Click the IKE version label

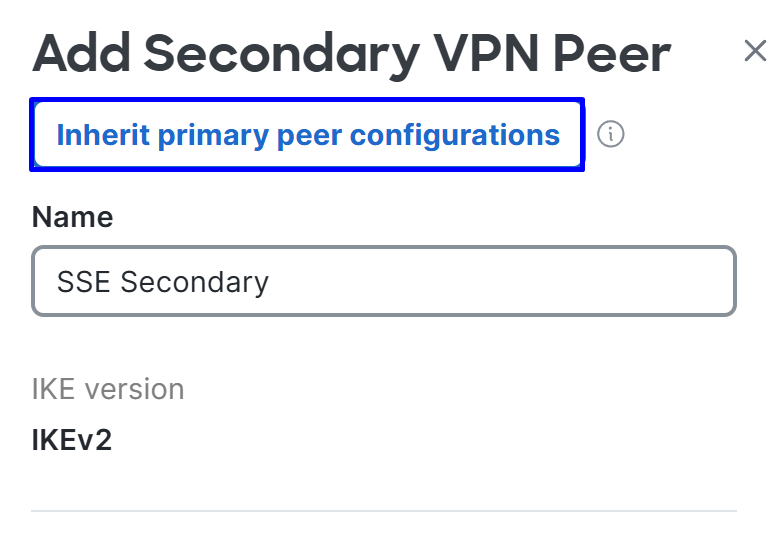tap(108, 389)
